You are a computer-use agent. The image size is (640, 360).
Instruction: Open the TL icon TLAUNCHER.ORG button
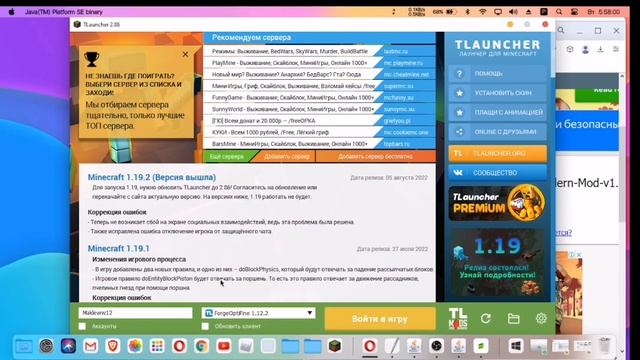pyautogui.click(x=497, y=153)
